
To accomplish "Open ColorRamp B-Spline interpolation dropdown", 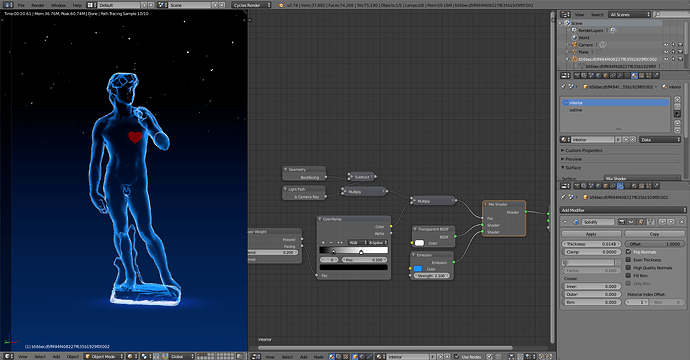I will (x=377, y=242).
